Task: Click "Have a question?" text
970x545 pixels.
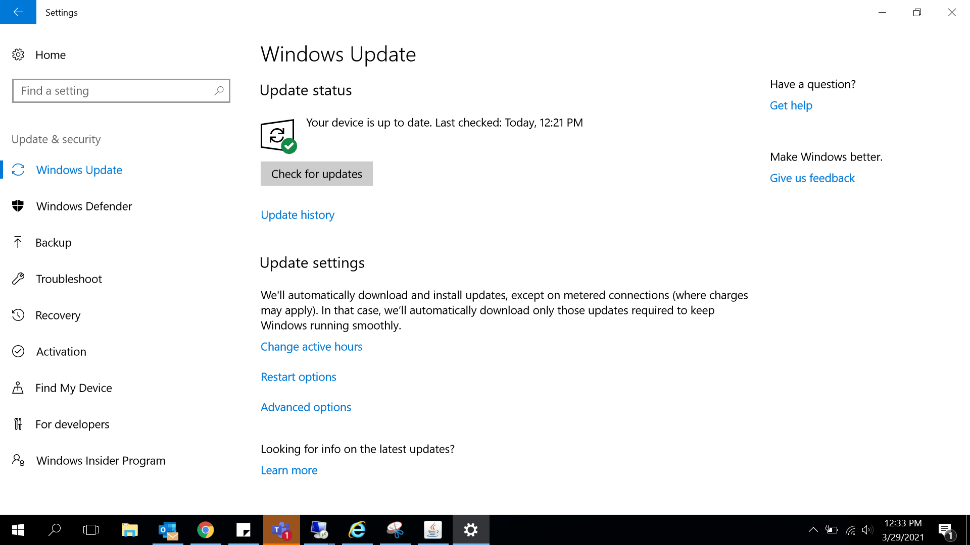Action: point(812,84)
